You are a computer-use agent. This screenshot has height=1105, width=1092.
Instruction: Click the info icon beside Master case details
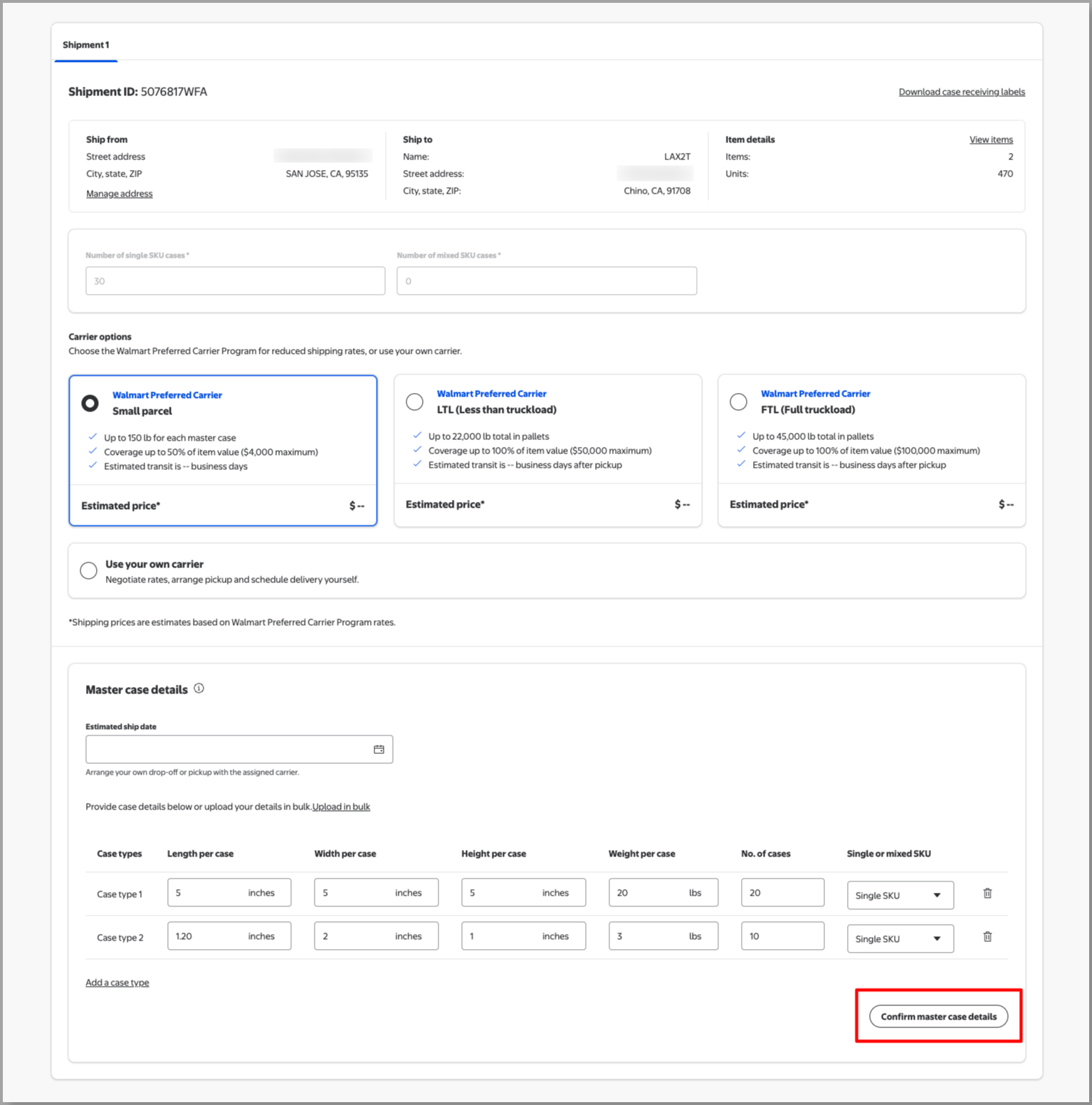coord(199,688)
